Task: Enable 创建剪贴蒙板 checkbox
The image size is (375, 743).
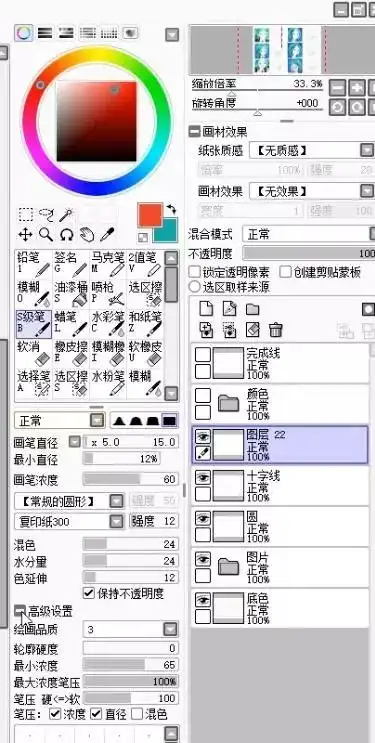Action: pyautogui.click(x=285, y=272)
